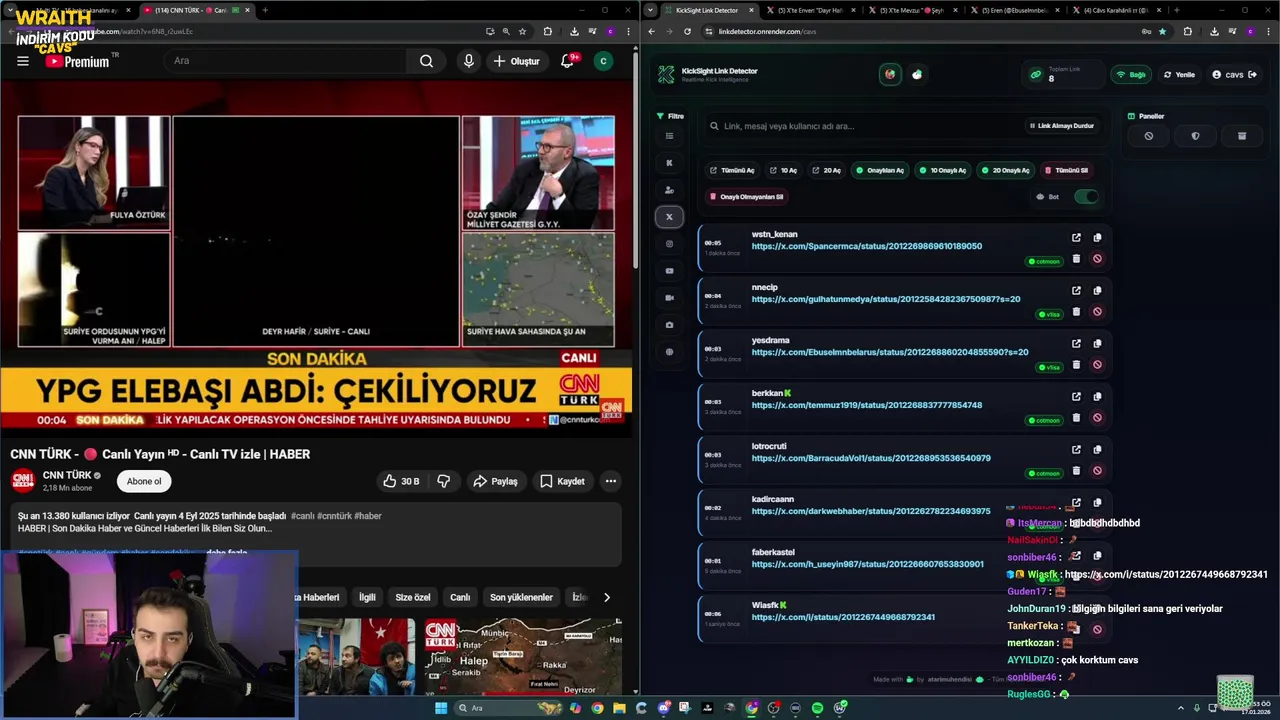Open the video more actions ellipsis
The width and height of the screenshot is (1280, 720).
pos(610,481)
